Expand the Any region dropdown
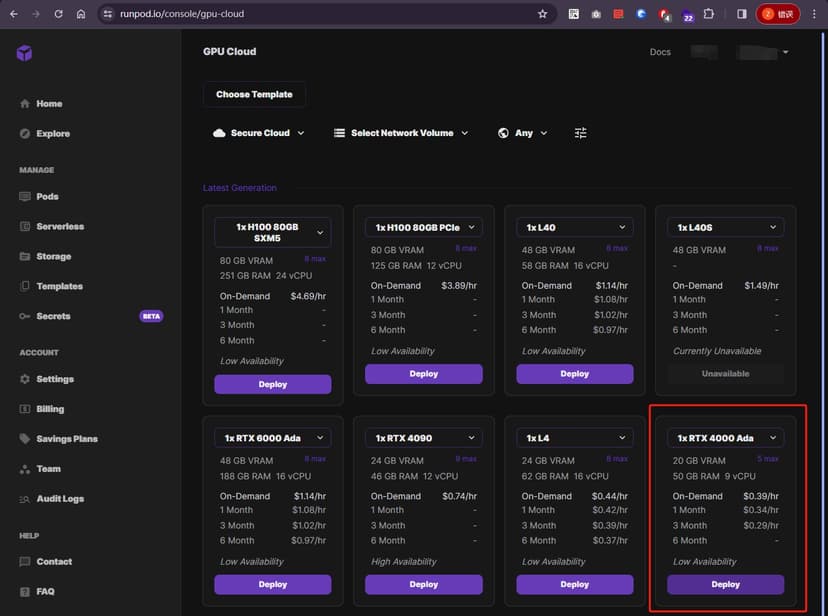The width and height of the screenshot is (828, 616). pyautogui.click(x=523, y=133)
